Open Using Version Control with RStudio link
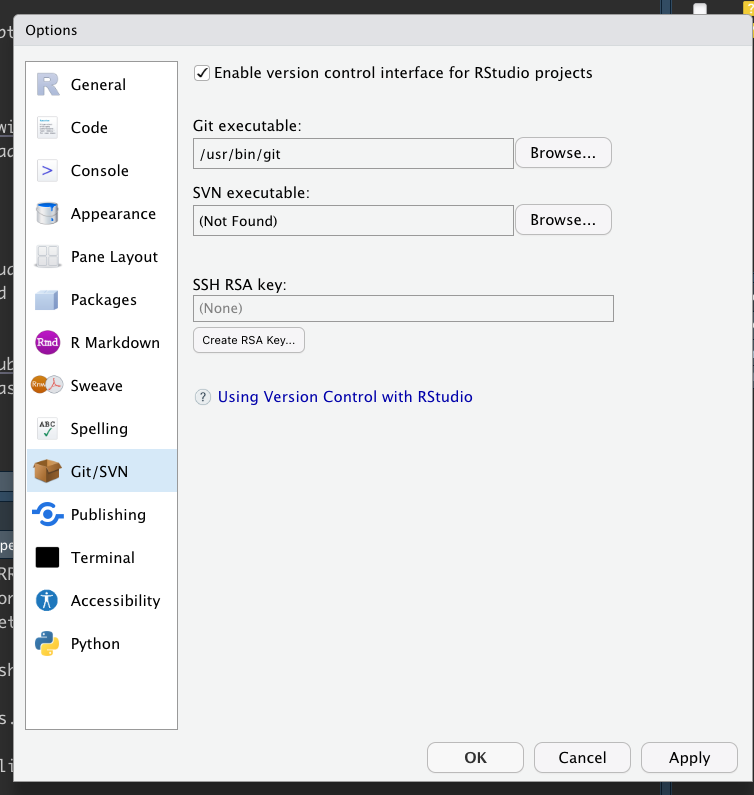The height and width of the screenshot is (795, 754). [x=344, y=397]
